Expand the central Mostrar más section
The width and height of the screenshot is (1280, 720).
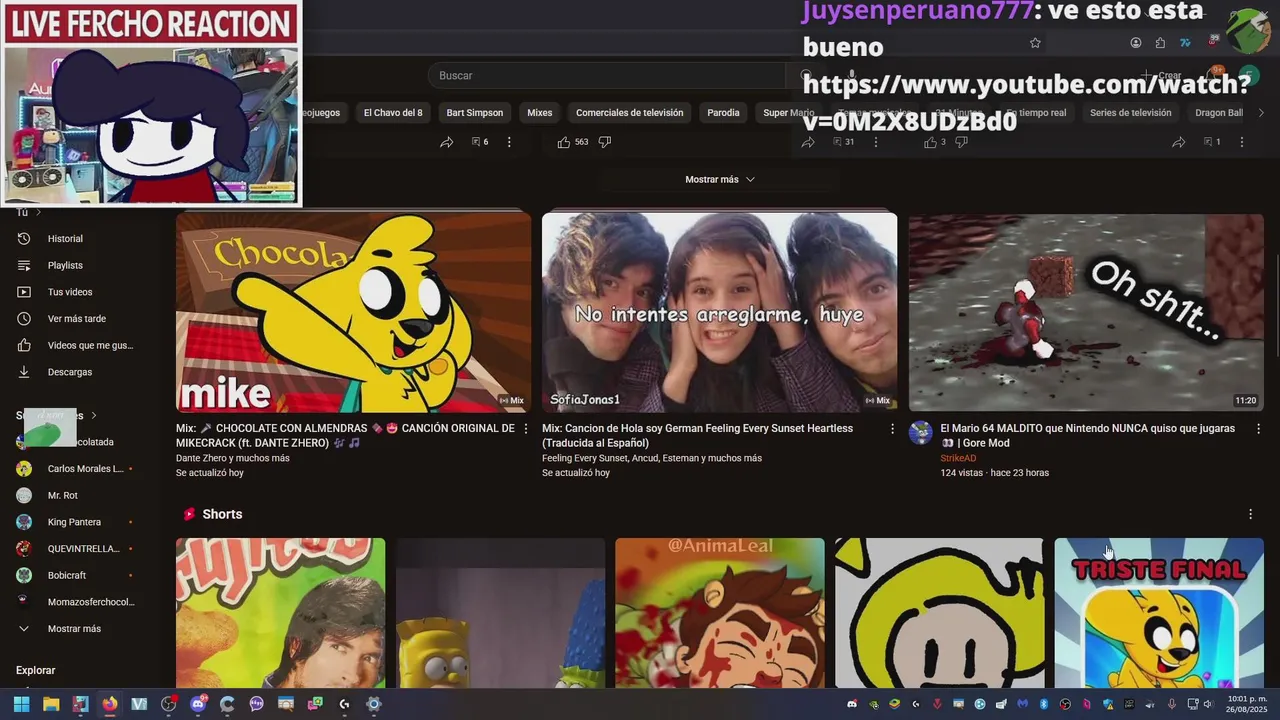coord(720,180)
